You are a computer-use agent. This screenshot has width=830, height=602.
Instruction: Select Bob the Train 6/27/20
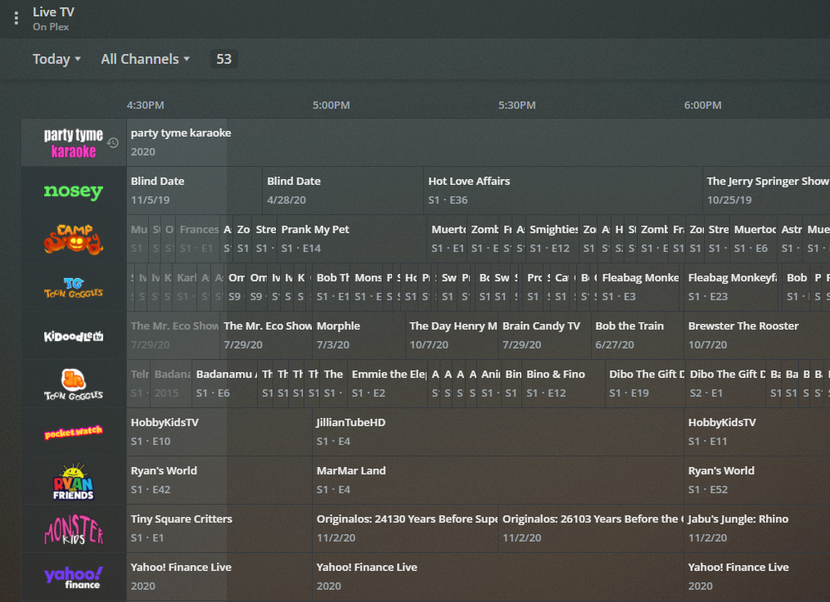637,335
